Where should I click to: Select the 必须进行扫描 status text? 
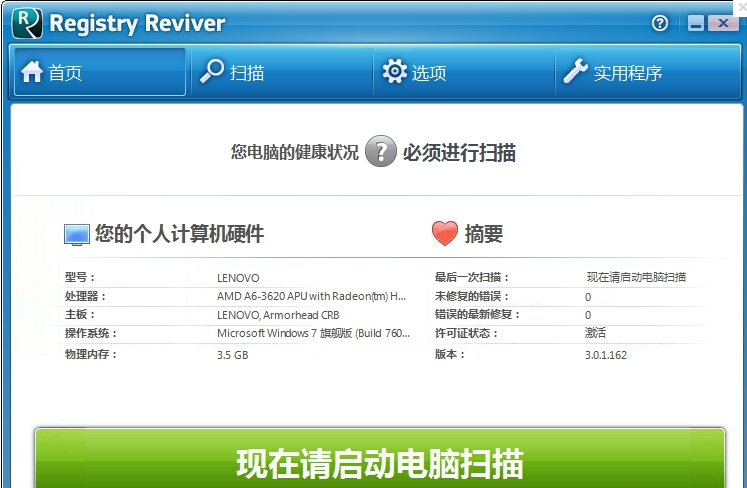(459, 153)
